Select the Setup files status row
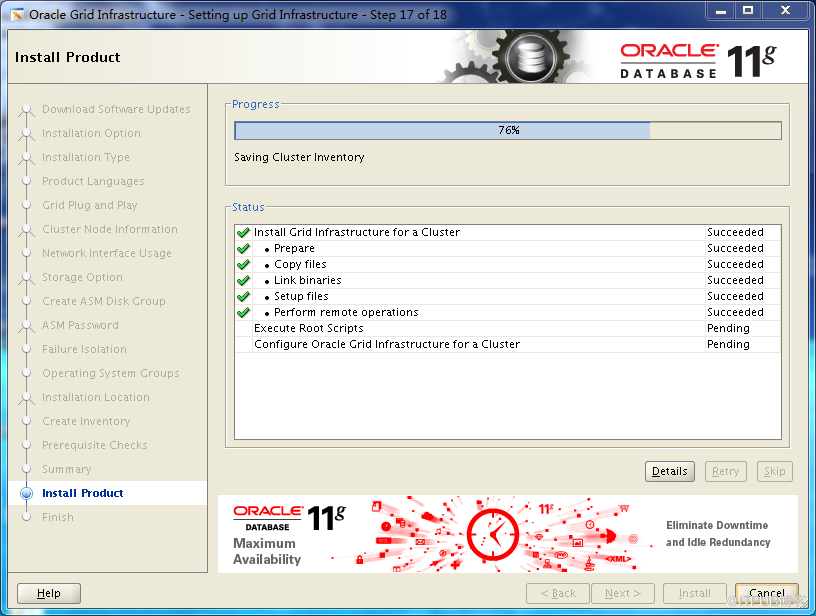 tap(508, 297)
